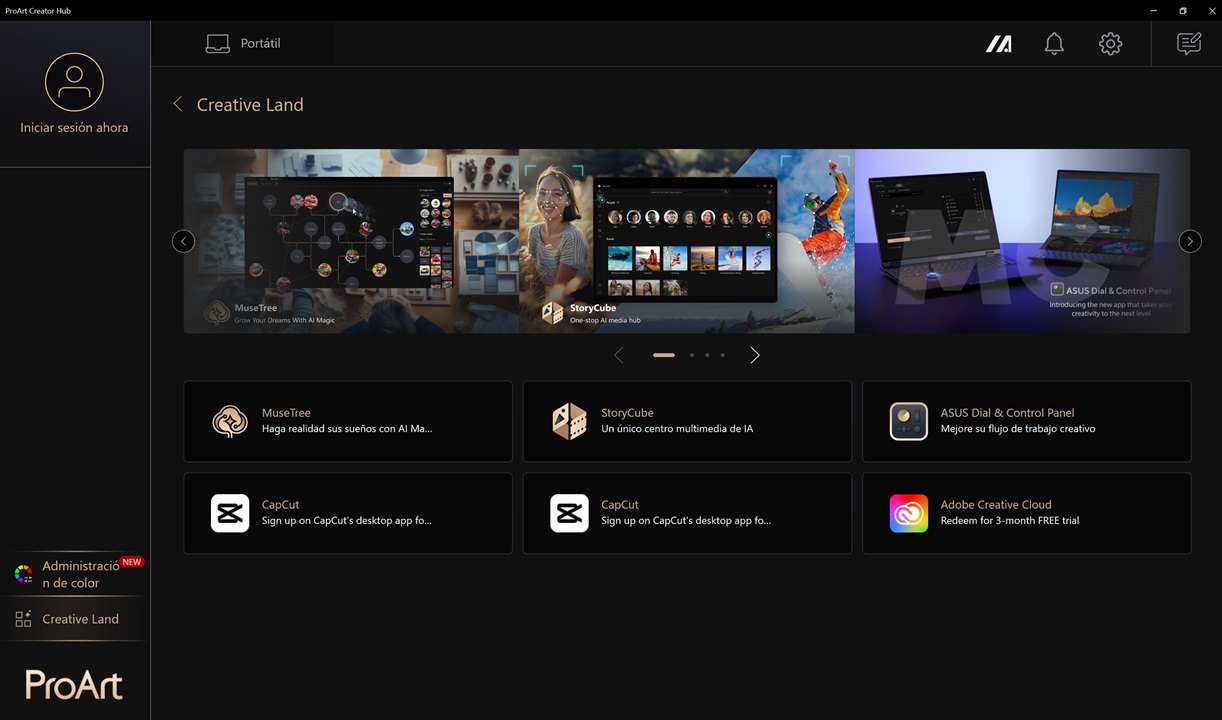This screenshot has width=1222, height=720.
Task: Go back using the arrow beside Creative Land
Action: (178, 104)
